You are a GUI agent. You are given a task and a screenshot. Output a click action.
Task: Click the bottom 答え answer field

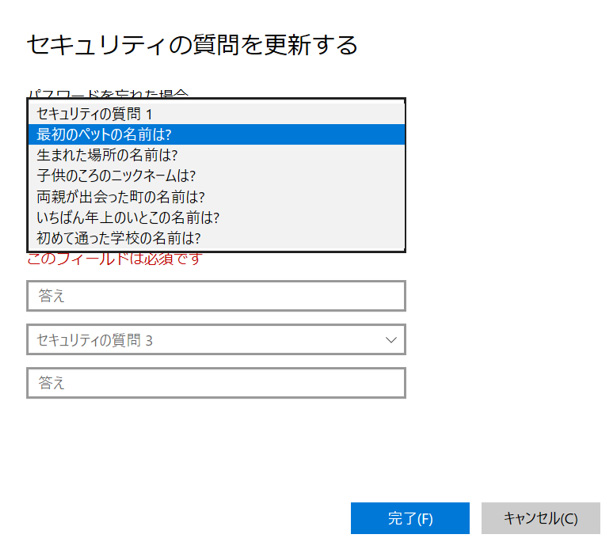point(215,383)
